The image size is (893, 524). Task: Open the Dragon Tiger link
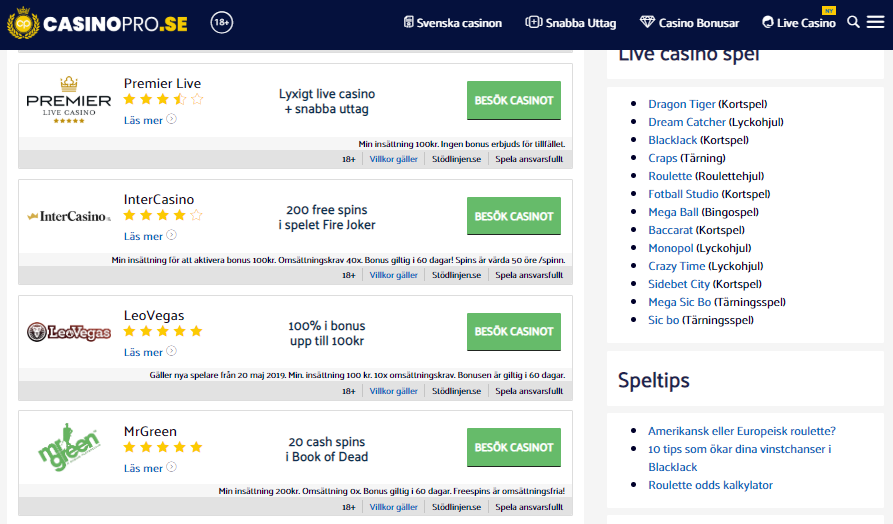point(682,104)
